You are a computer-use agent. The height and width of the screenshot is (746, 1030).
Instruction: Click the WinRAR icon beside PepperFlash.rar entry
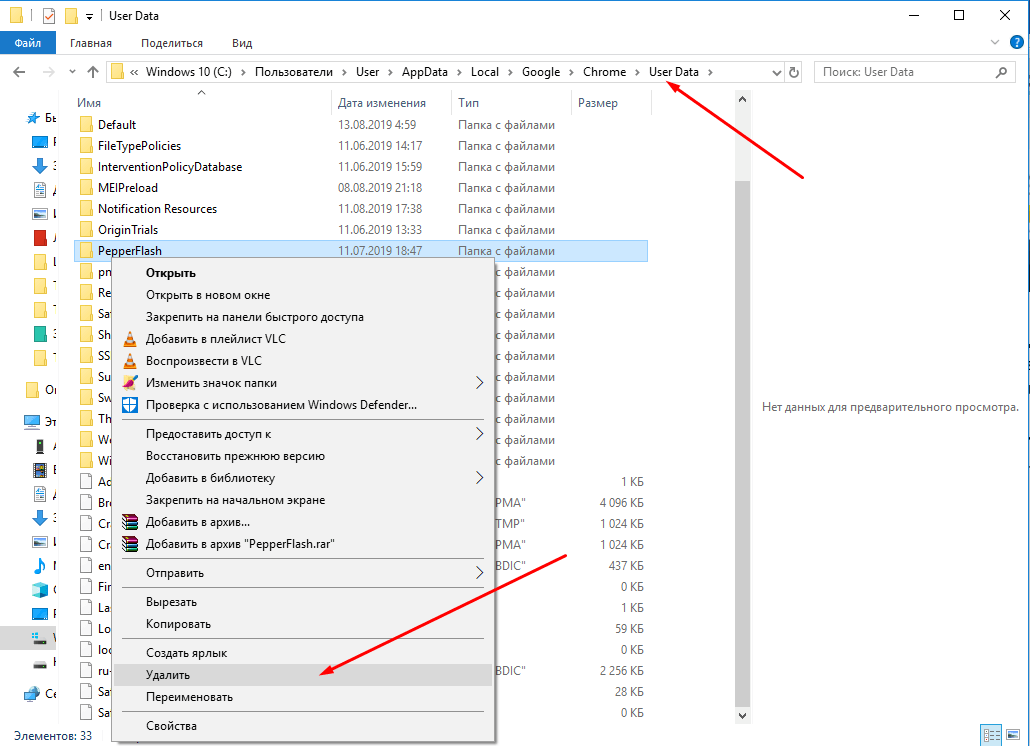tap(130, 544)
